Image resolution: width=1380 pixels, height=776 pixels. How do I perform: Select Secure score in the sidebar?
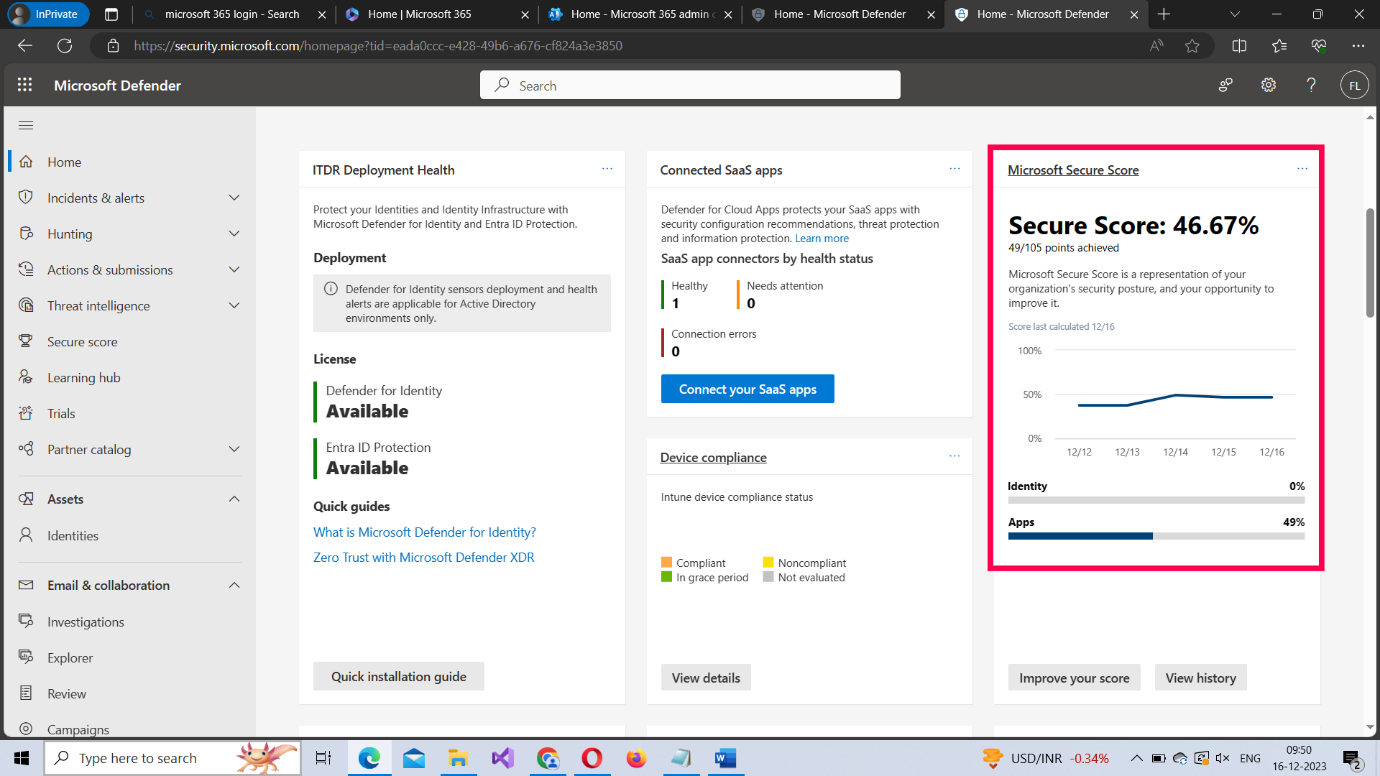82,341
